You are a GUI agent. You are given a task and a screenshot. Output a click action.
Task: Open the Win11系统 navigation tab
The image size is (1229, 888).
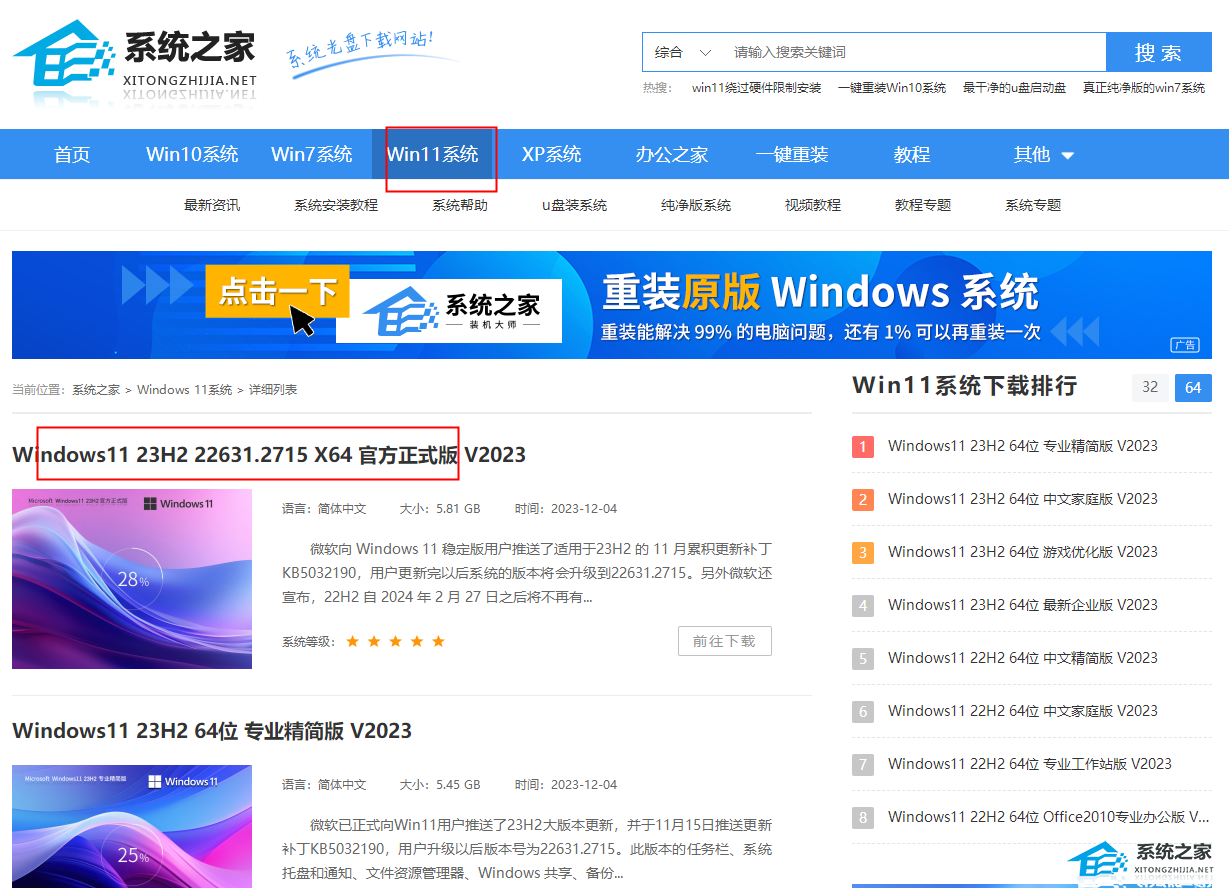pyautogui.click(x=432, y=154)
